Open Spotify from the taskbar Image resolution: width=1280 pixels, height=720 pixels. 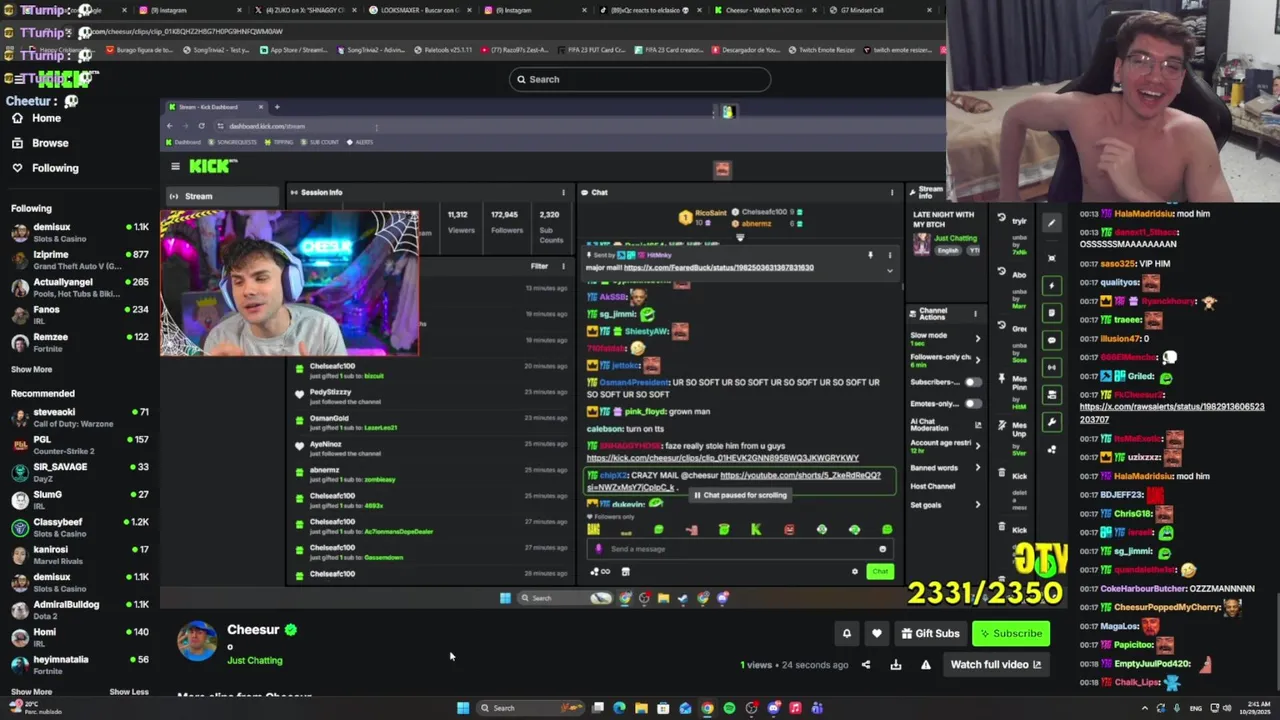(x=729, y=708)
